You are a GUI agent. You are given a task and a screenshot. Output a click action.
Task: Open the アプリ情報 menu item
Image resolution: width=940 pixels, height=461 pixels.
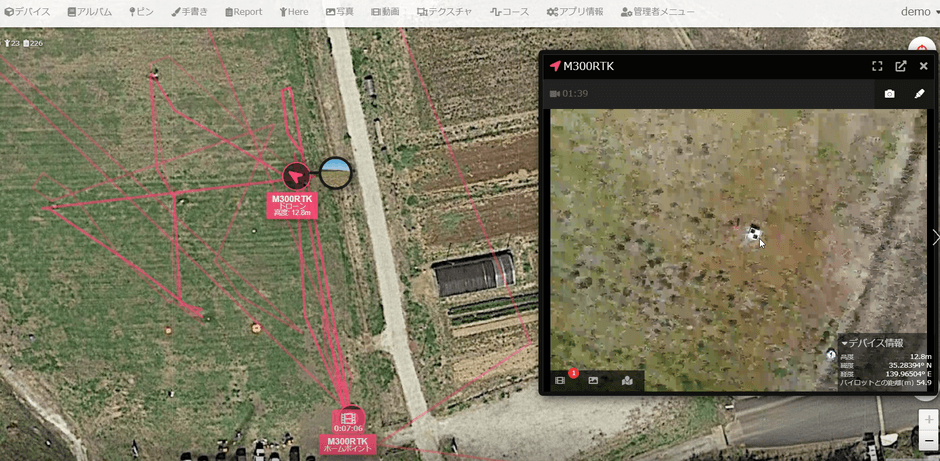(x=575, y=11)
